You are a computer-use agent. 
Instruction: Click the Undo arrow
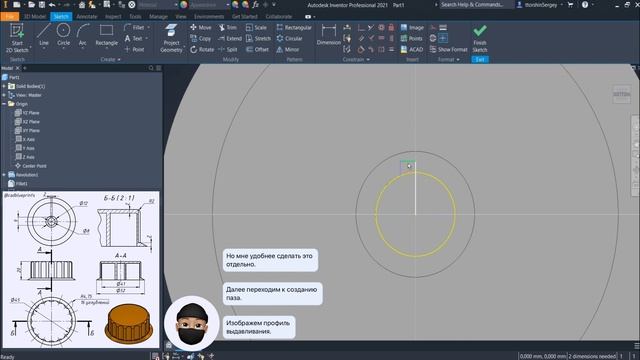[x=52, y=5]
